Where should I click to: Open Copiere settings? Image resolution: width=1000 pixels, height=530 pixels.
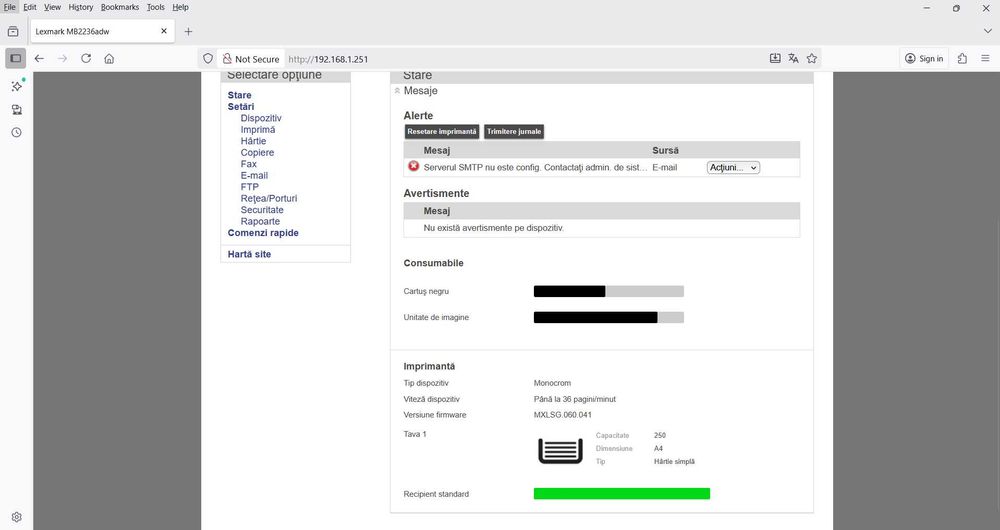(257, 152)
